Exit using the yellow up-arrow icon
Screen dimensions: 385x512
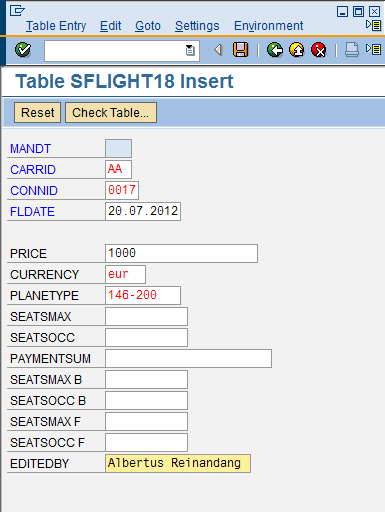pos(297,50)
